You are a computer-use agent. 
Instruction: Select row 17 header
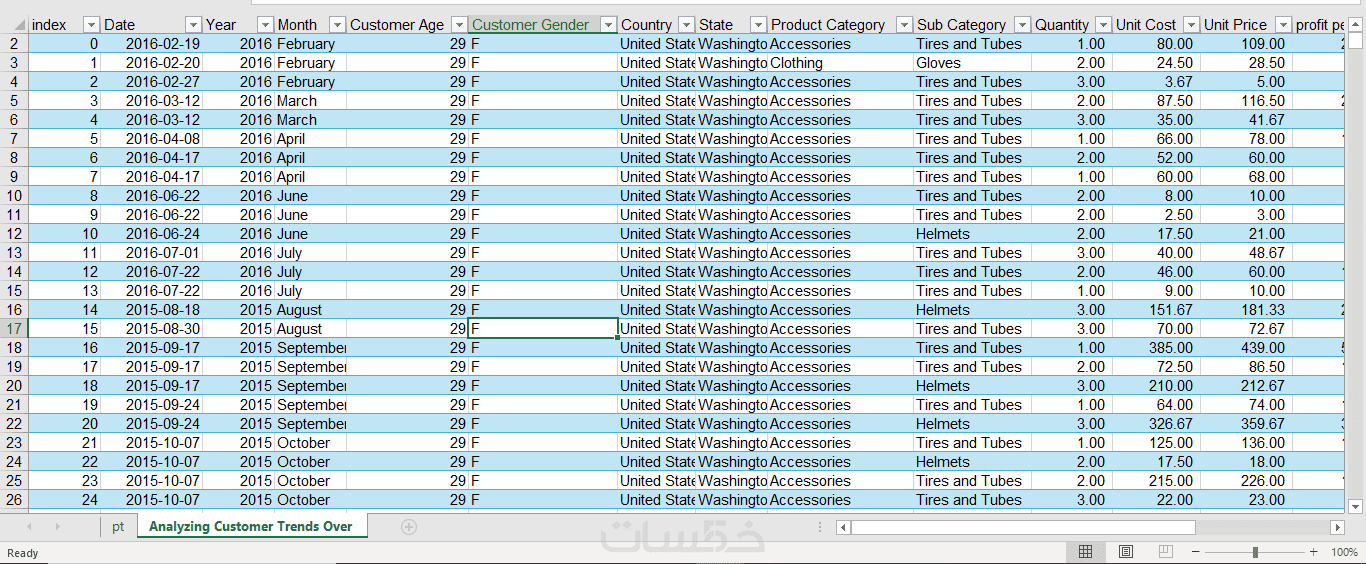[14, 329]
